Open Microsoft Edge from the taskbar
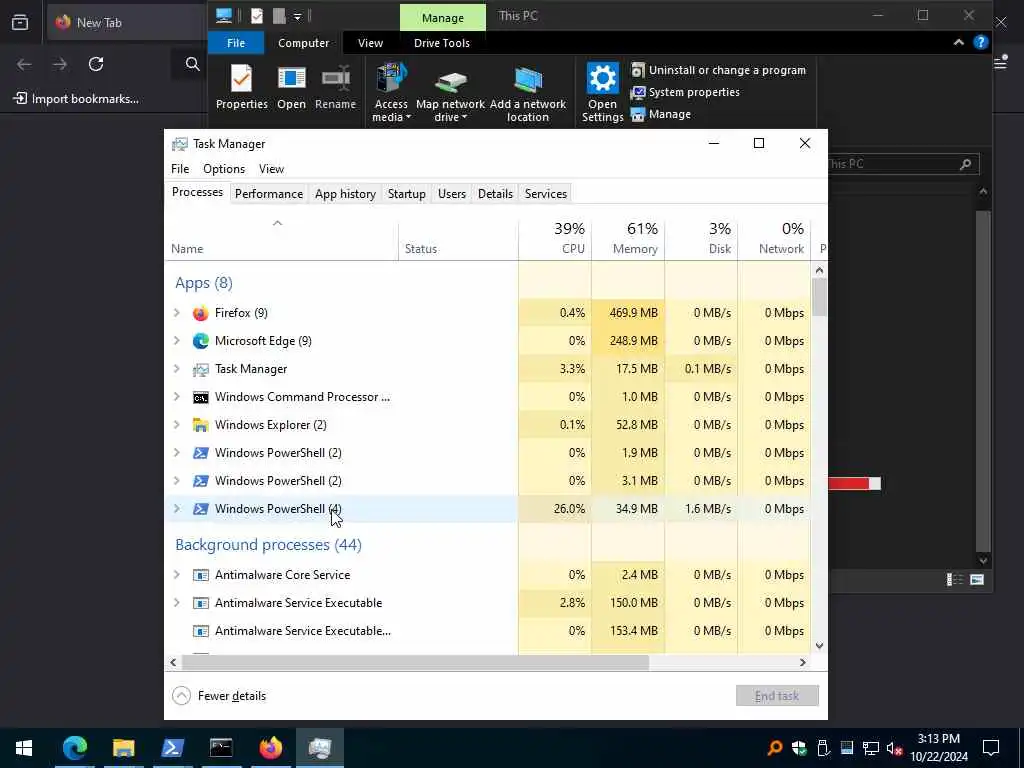1024x768 pixels. 74,748
